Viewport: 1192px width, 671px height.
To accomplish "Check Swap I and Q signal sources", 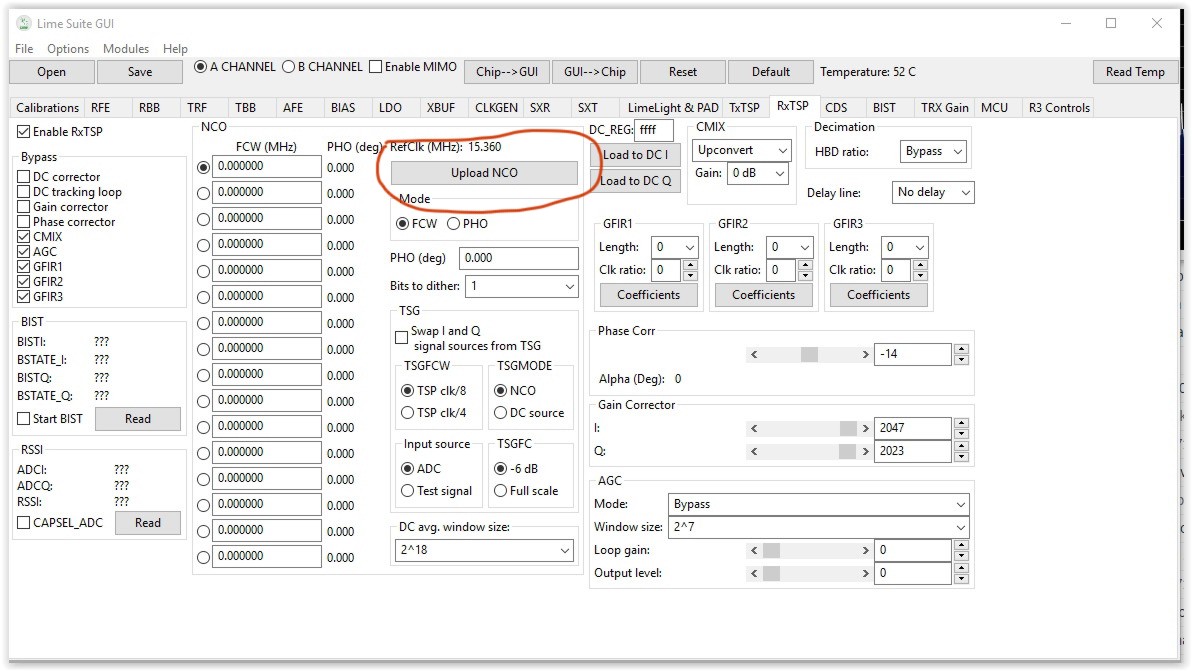I will tap(401, 337).
